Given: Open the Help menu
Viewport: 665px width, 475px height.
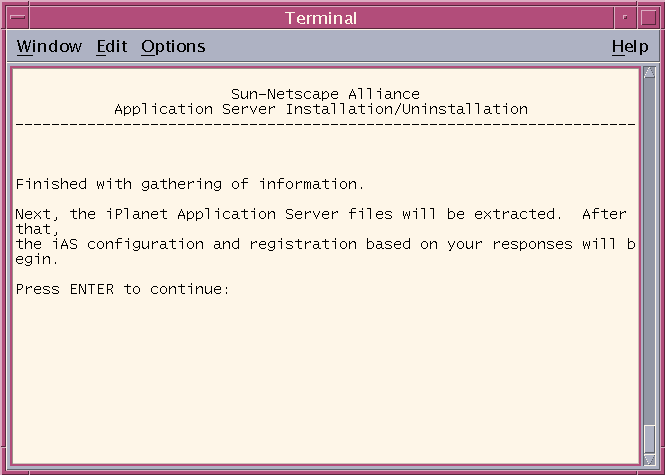Looking at the screenshot, I should click(x=630, y=46).
